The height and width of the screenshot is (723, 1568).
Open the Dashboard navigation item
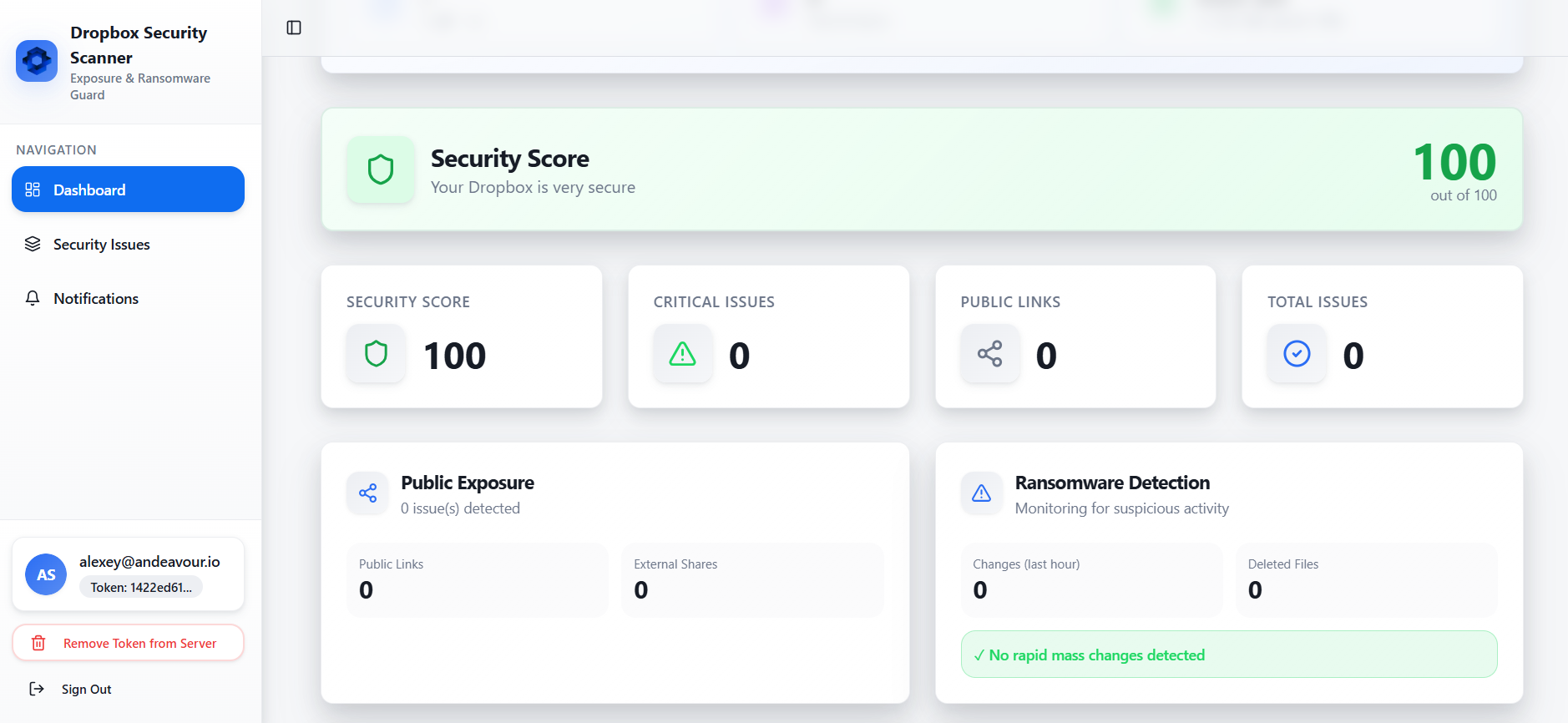tap(128, 190)
